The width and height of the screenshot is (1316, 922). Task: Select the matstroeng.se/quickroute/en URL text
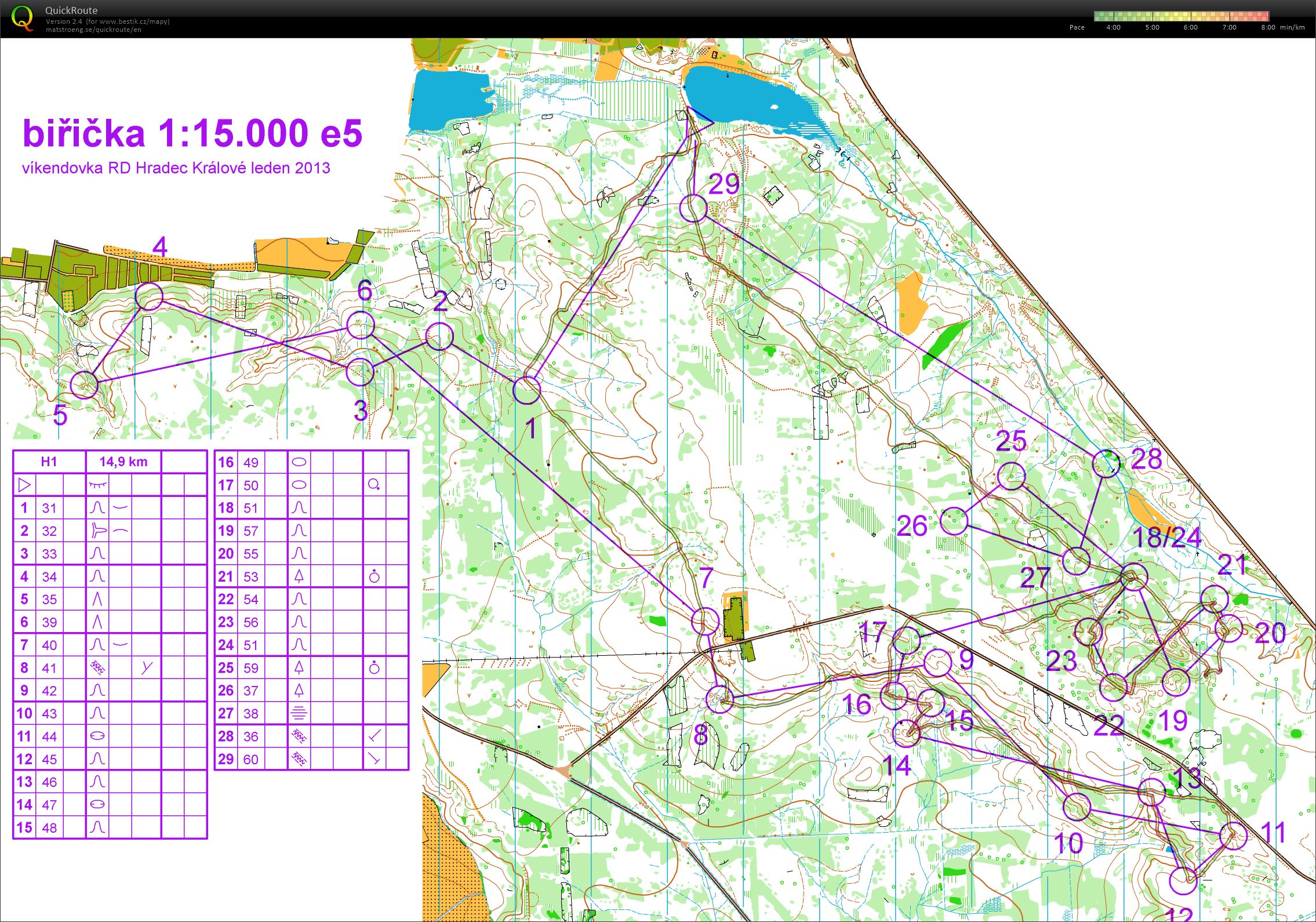[93, 30]
